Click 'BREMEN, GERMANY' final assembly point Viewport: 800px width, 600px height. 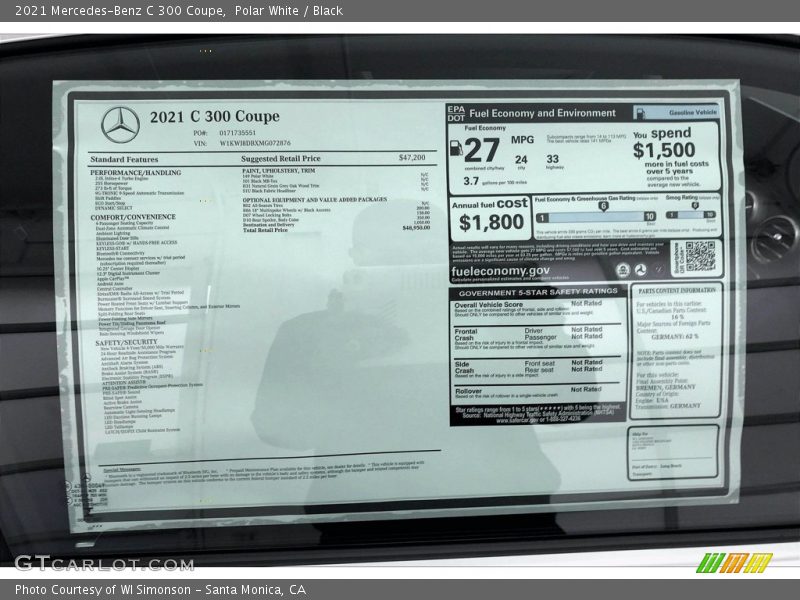665,387
